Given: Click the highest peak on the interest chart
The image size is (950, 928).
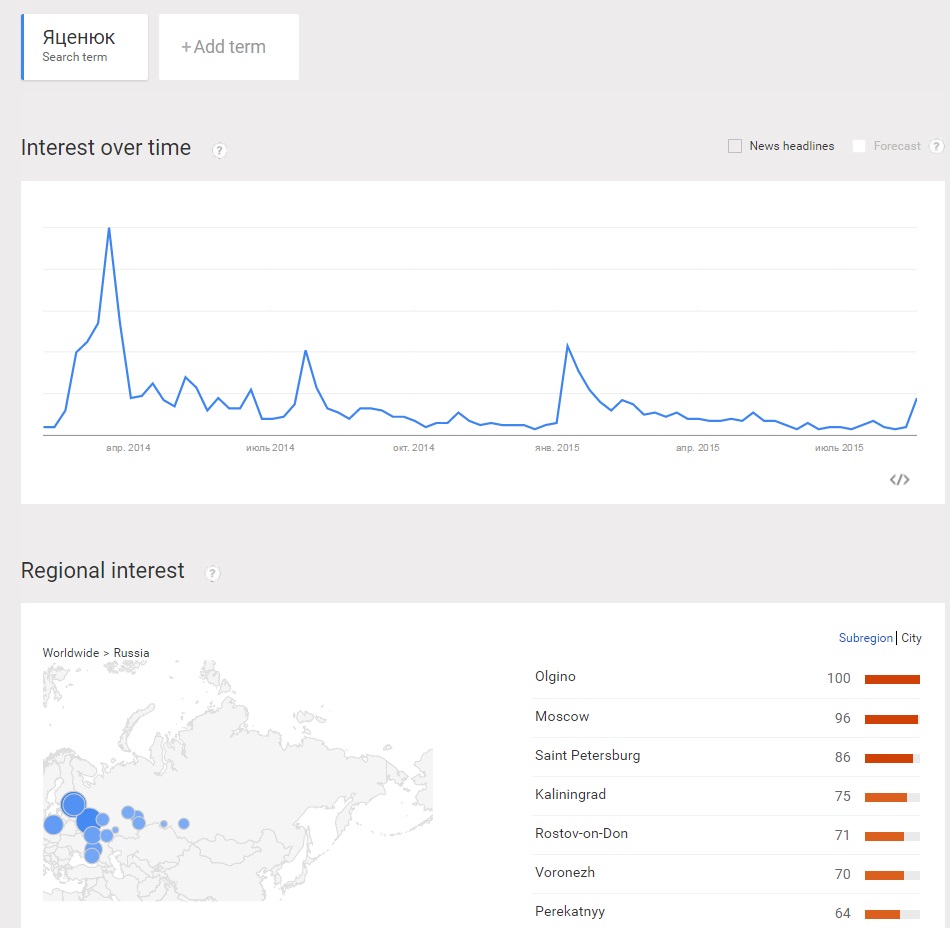Looking at the screenshot, I should click(x=108, y=229).
